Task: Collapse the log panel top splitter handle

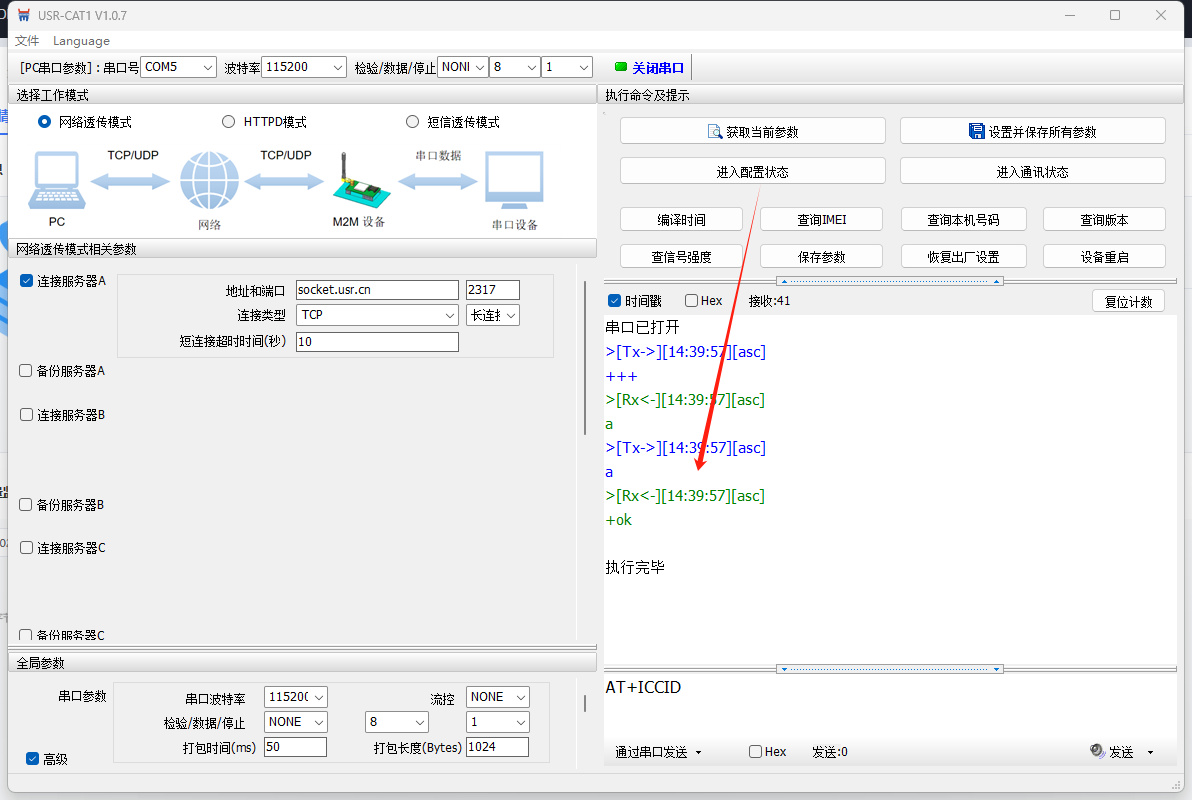Action: (x=890, y=281)
